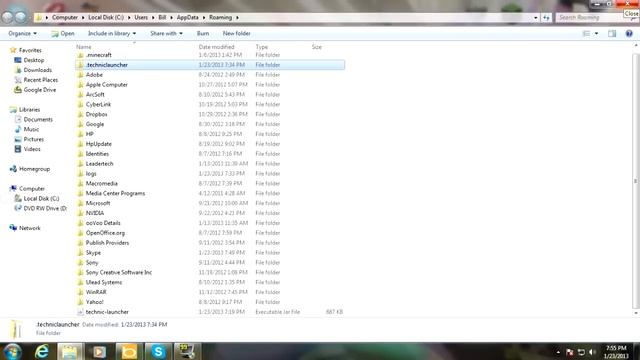Screen dimensions: 640x360
Task: Click the Open toolbar button
Action: point(63,33)
